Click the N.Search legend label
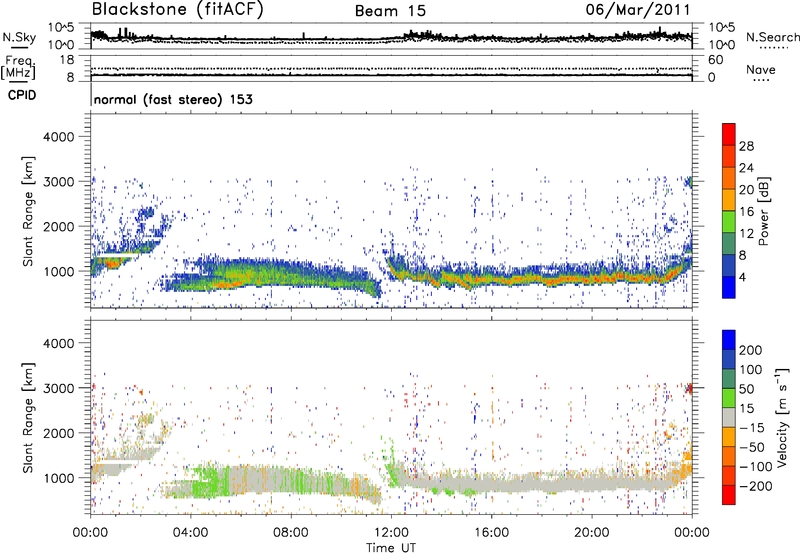Image resolution: width=800 pixels, height=554 pixels. pyautogui.click(x=773, y=37)
